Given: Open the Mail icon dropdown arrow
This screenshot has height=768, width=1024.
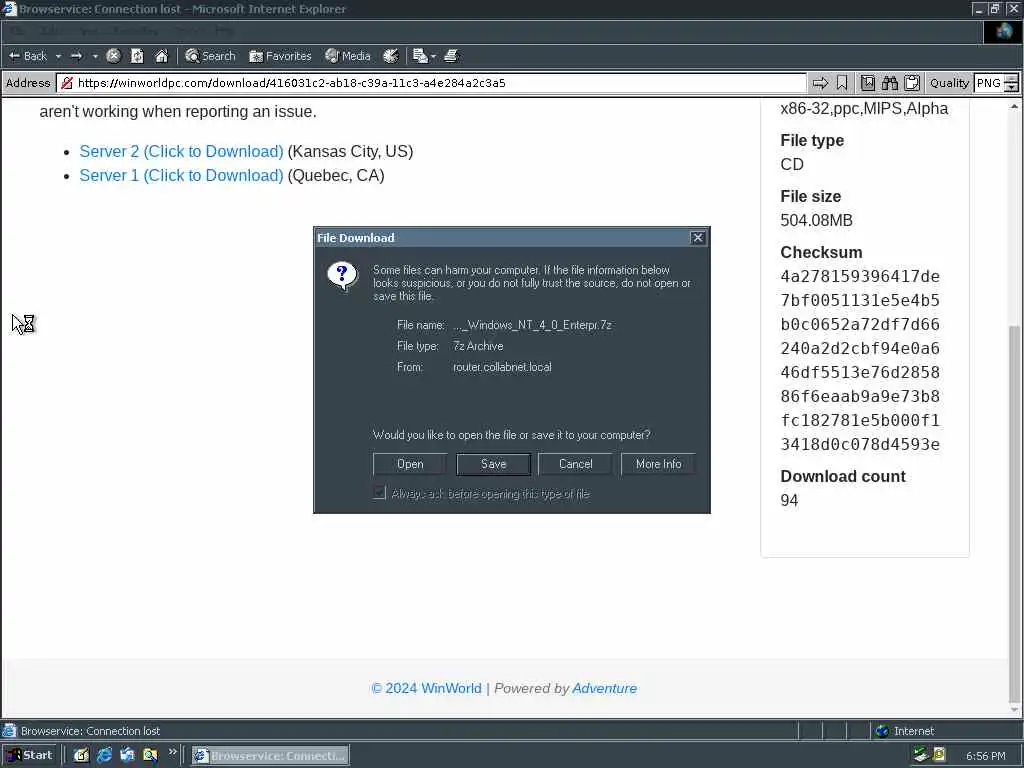Looking at the screenshot, I should tap(433, 56).
